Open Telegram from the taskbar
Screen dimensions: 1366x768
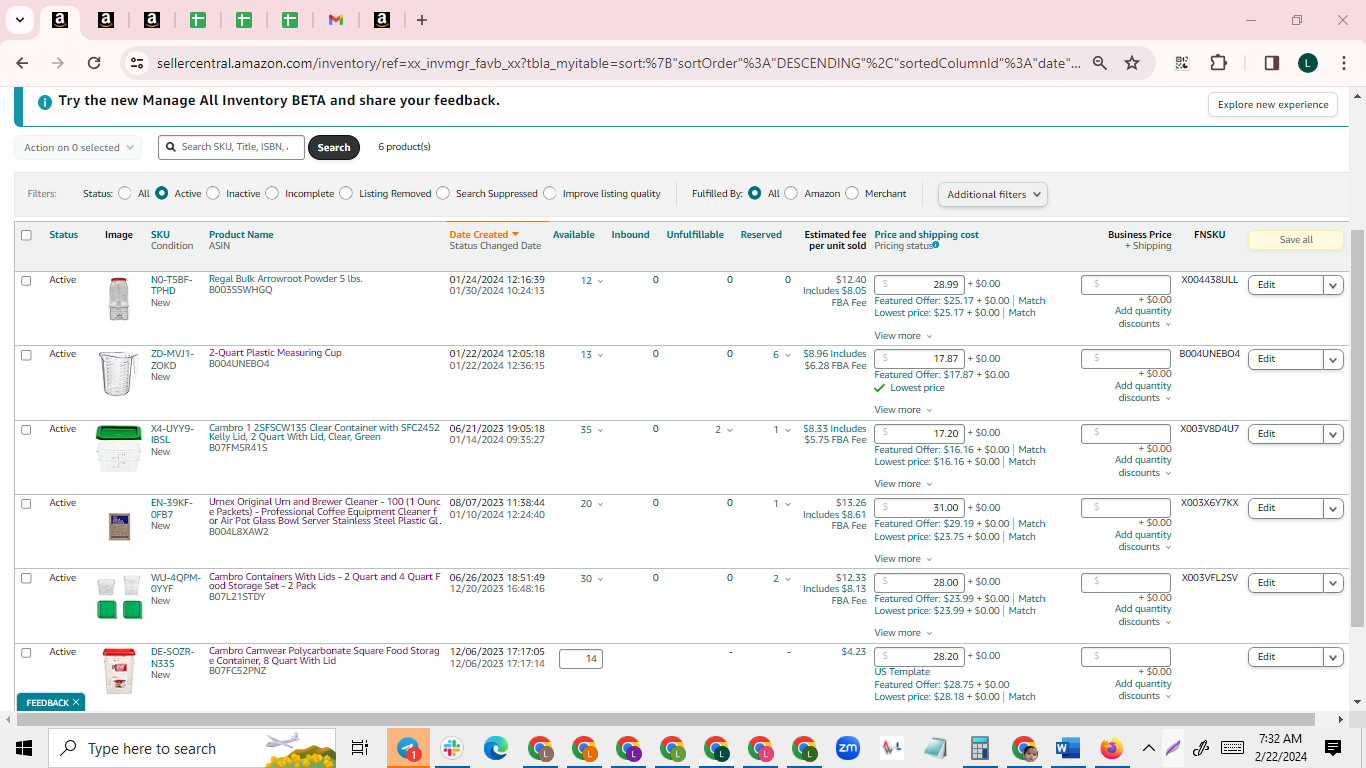click(408, 748)
